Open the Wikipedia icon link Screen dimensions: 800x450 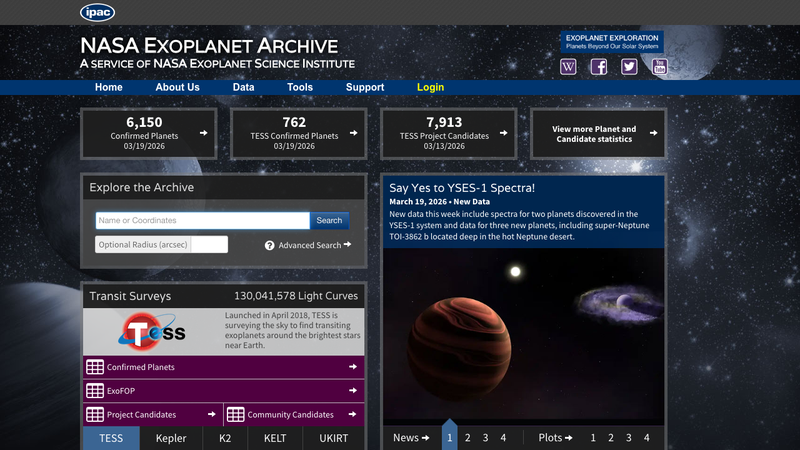coord(568,66)
